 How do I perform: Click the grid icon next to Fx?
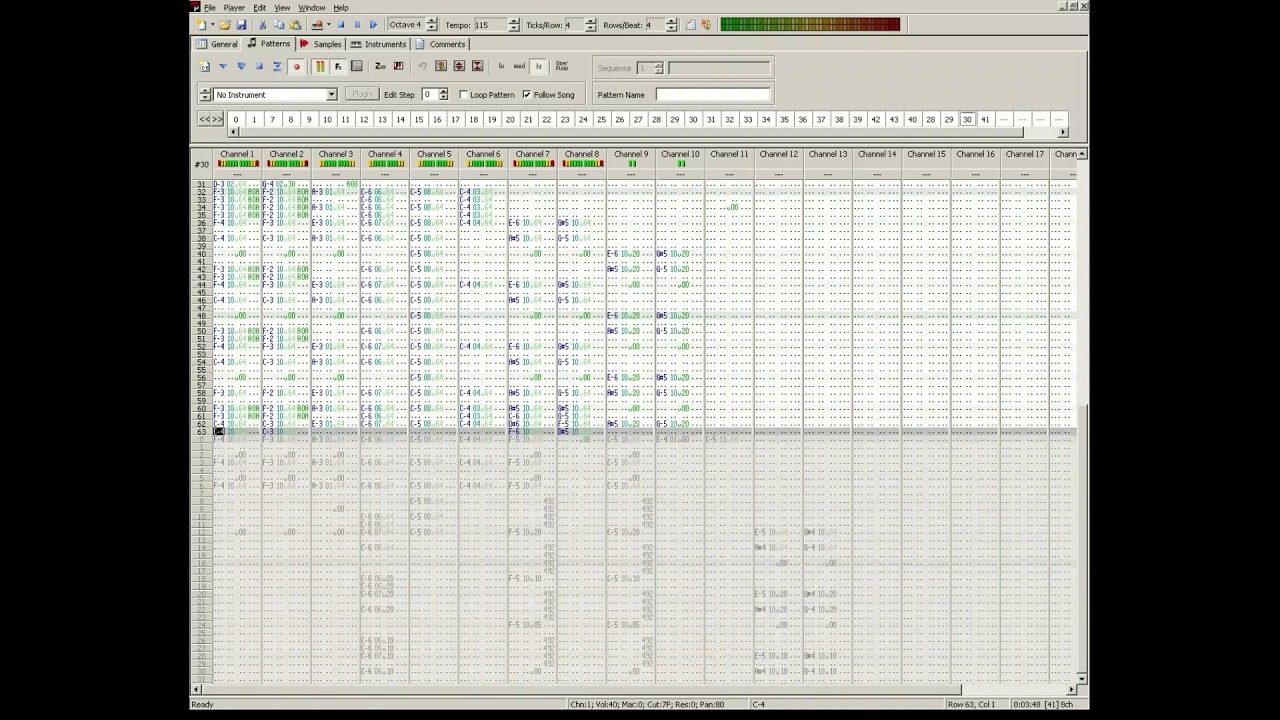tap(356, 67)
